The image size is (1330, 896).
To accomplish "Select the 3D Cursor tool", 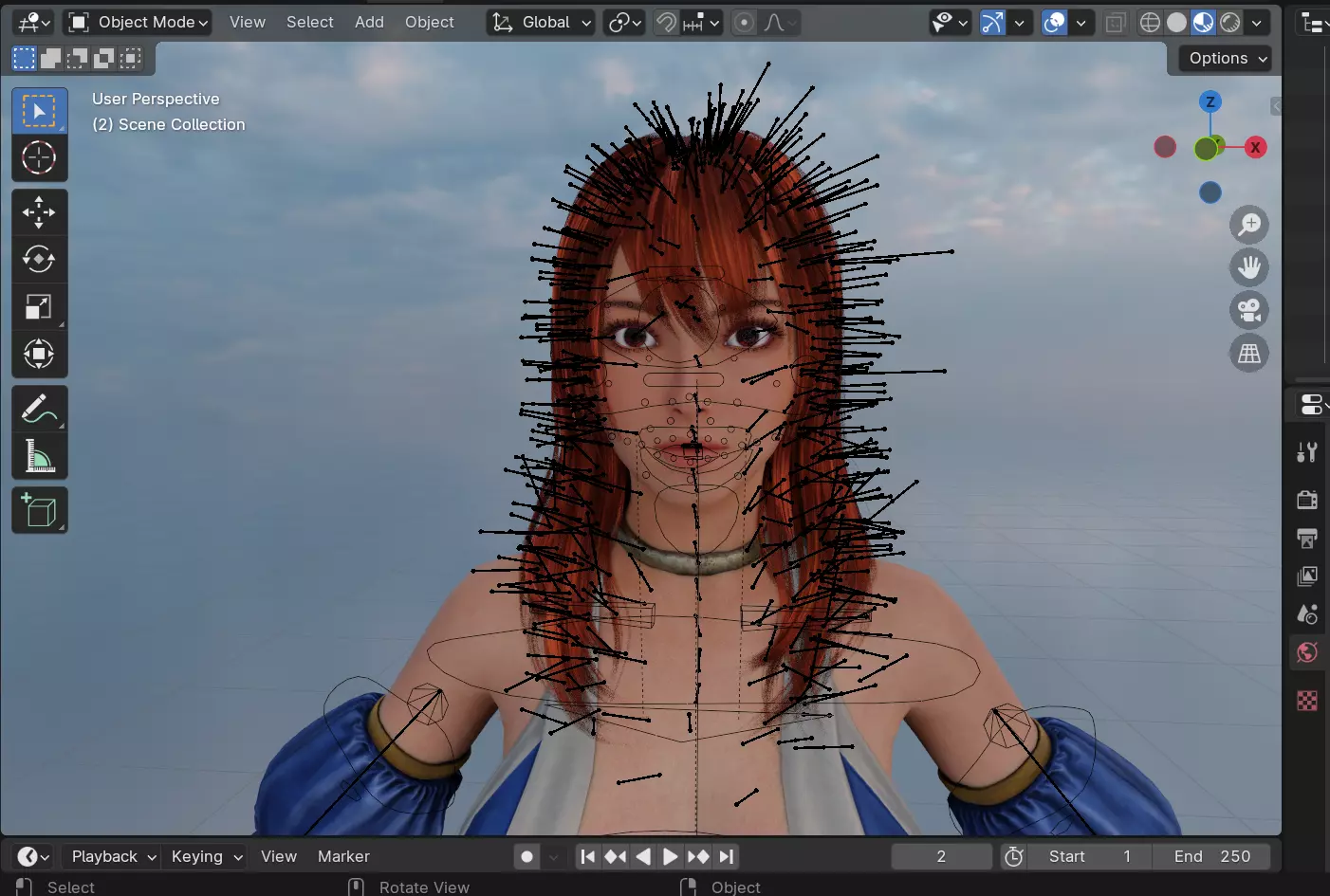I will tap(39, 157).
